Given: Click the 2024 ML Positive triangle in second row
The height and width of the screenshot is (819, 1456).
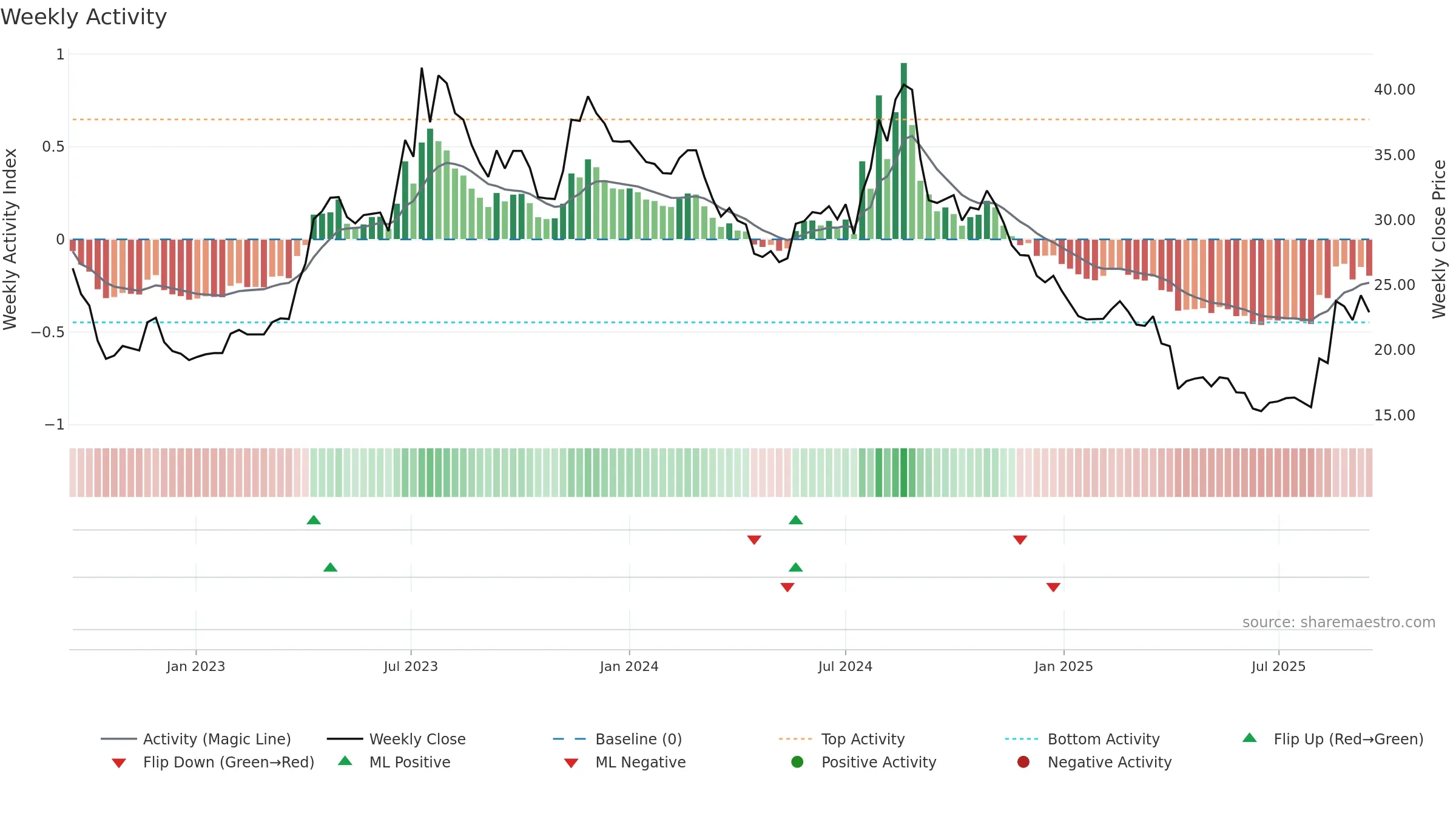Looking at the screenshot, I should coord(796,567).
